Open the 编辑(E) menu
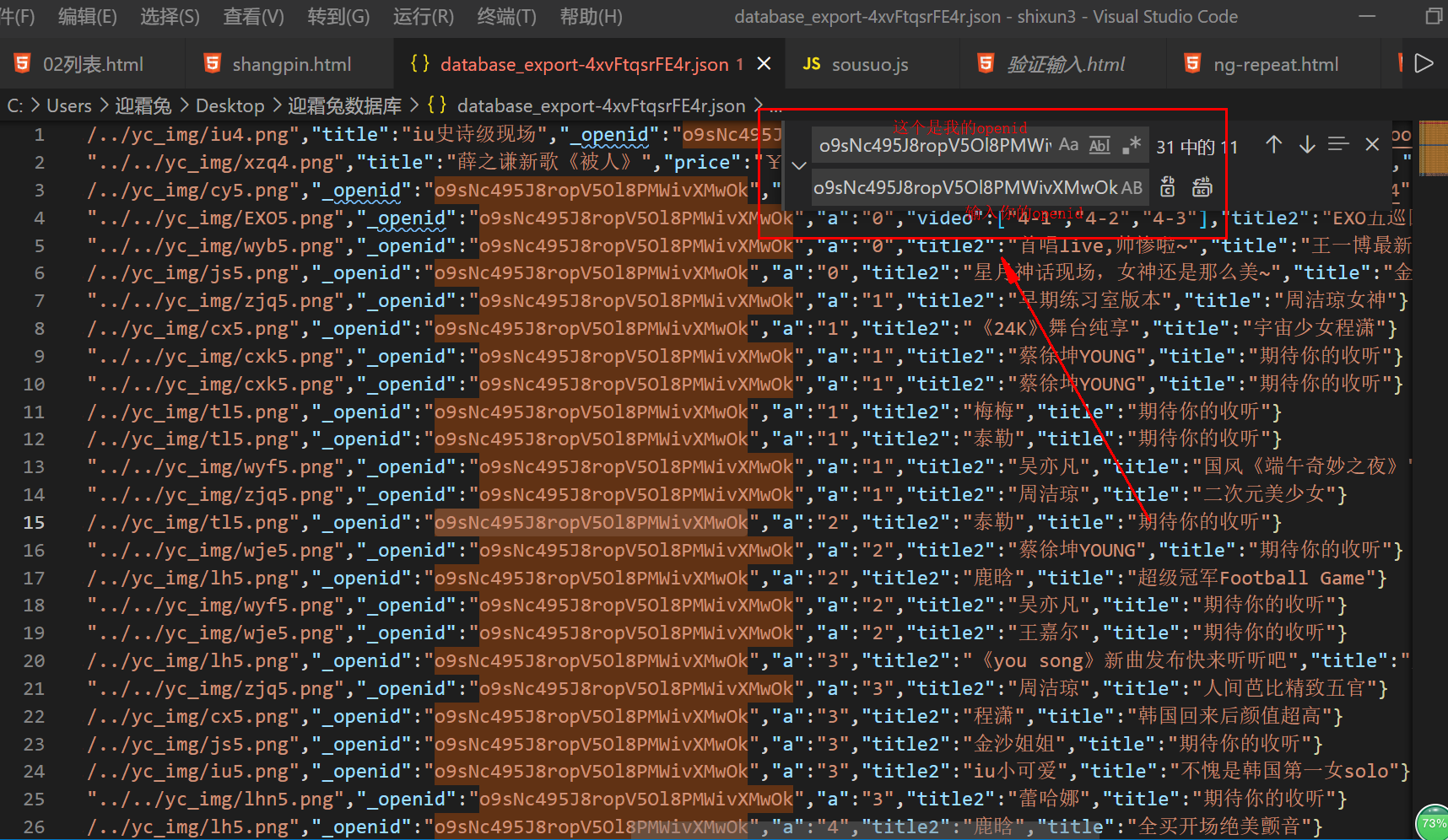 (88, 17)
